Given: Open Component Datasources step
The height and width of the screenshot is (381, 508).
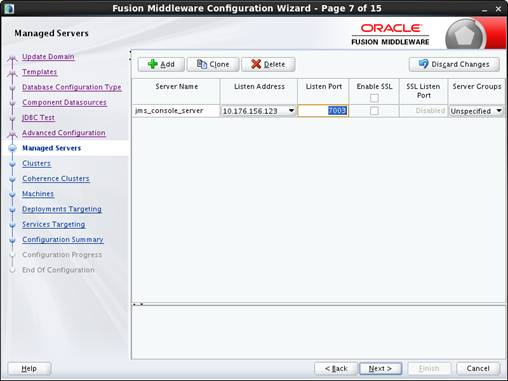Looking at the screenshot, I should tap(64, 103).
